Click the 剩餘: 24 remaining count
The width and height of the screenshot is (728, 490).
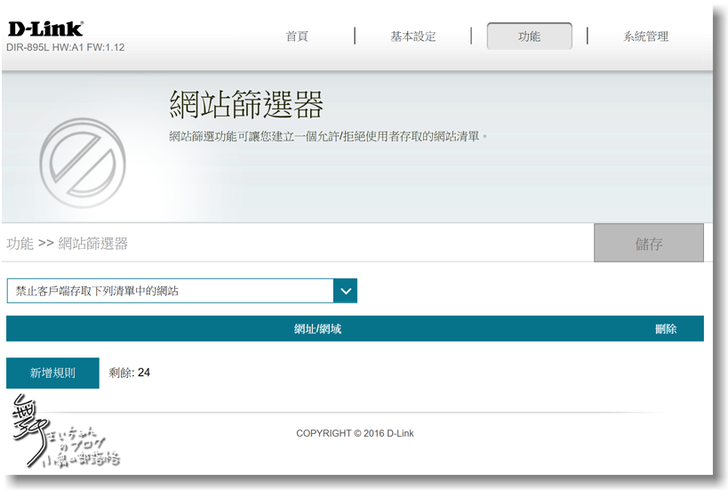click(130, 373)
